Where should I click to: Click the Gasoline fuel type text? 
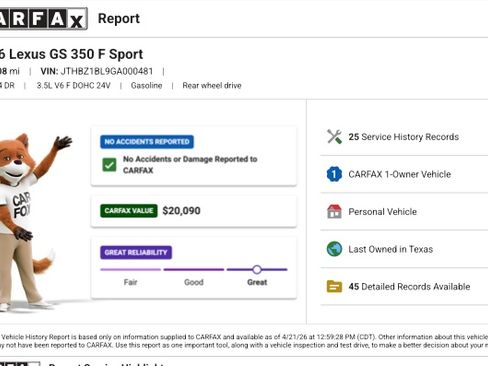click(146, 86)
